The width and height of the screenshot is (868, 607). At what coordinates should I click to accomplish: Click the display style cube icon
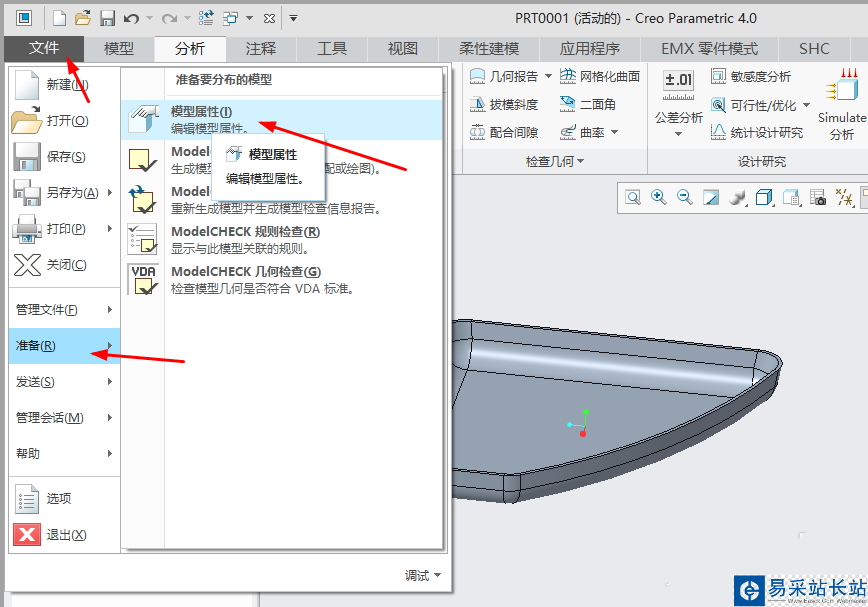pos(764,197)
